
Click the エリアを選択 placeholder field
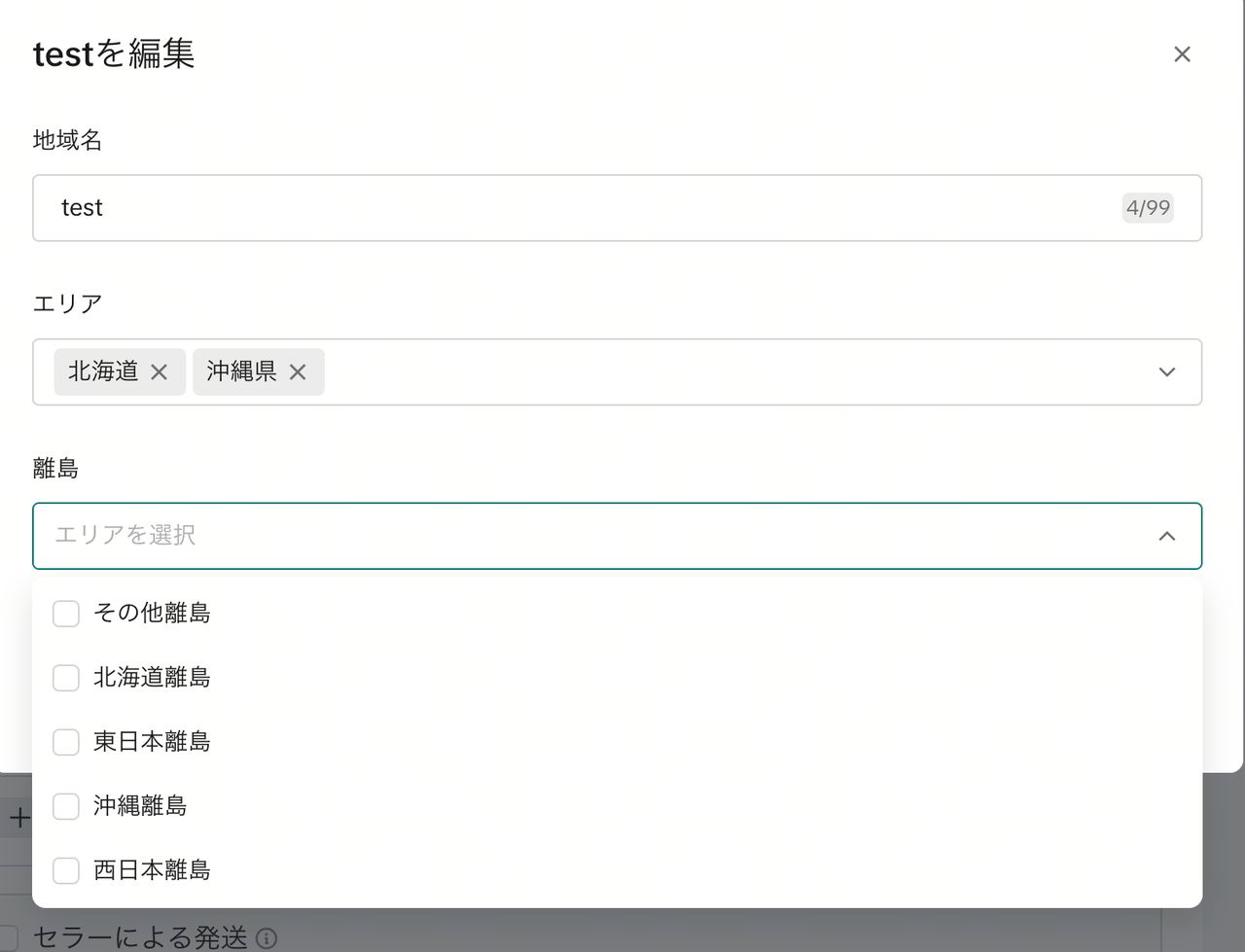tap(125, 536)
